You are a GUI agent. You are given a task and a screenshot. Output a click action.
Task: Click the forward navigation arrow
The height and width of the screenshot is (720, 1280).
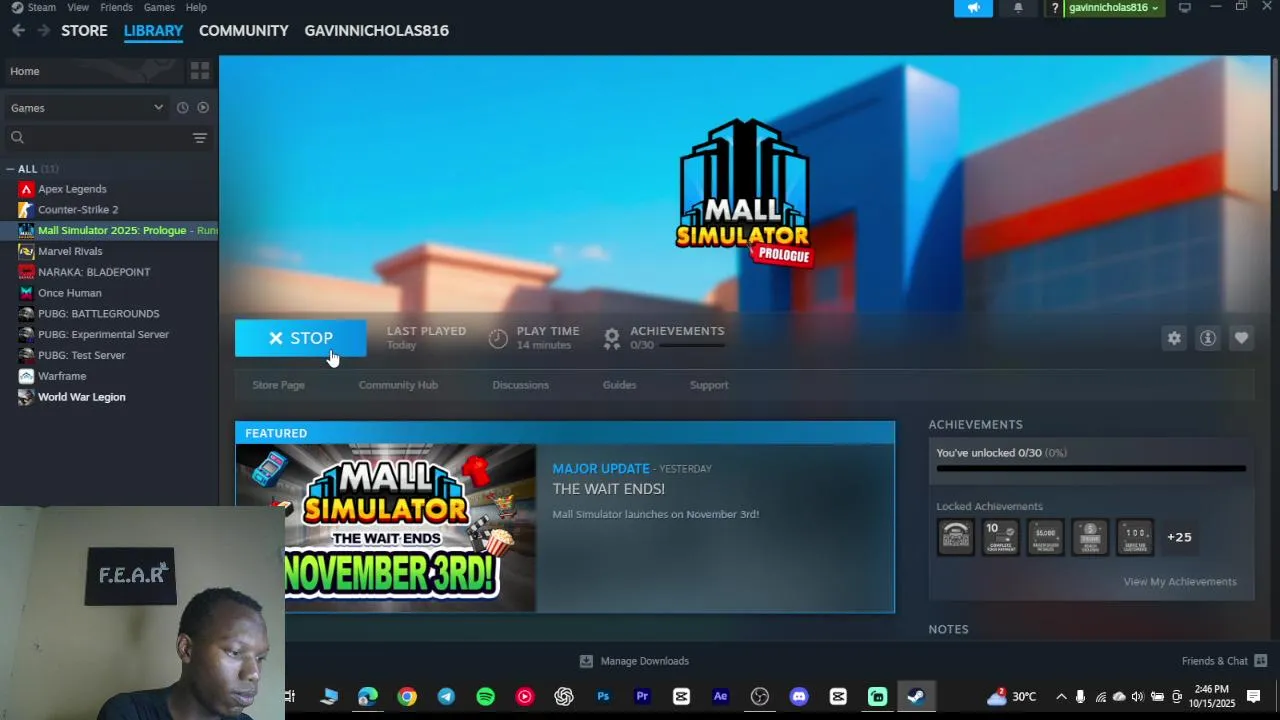tap(43, 31)
